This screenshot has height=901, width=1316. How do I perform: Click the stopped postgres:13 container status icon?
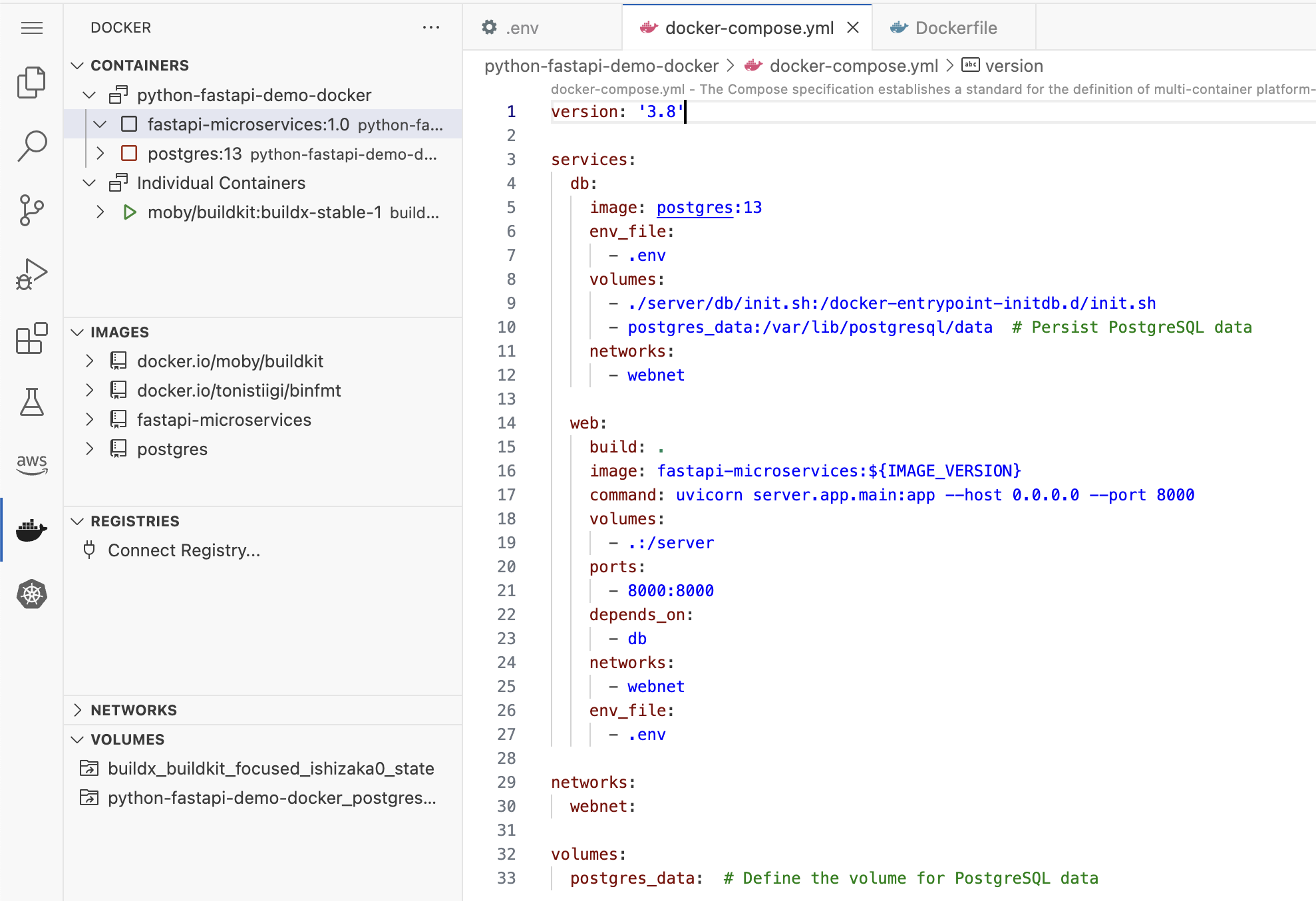click(x=129, y=154)
